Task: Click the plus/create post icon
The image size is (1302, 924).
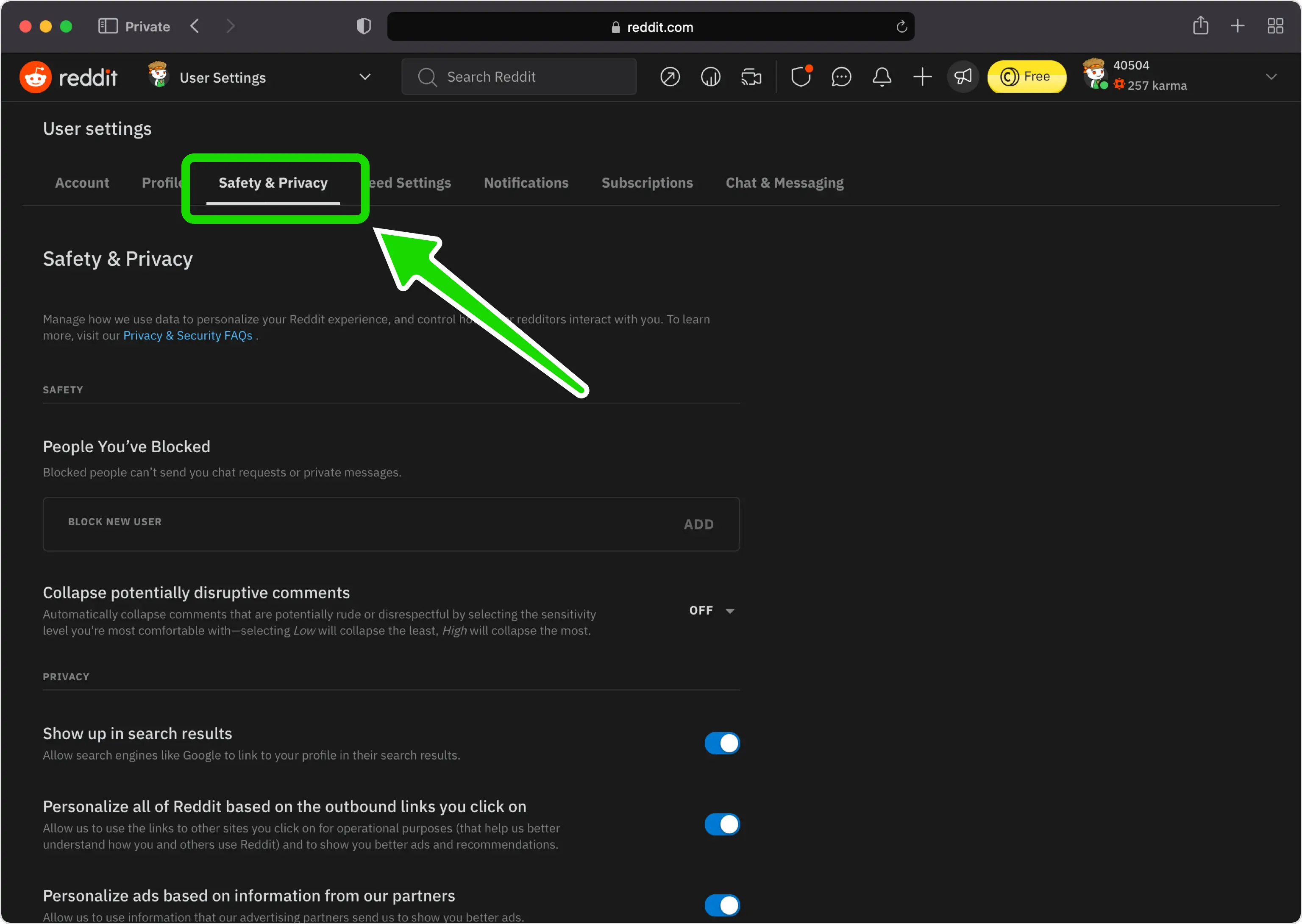Action: point(922,76)
